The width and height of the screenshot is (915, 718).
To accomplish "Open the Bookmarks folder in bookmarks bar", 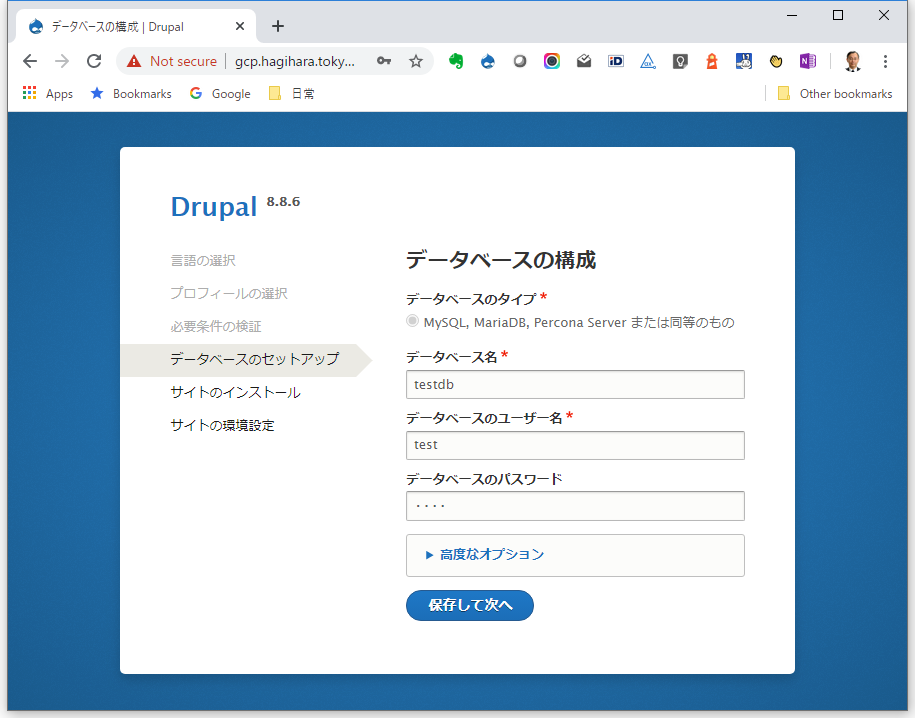I will coord(131,93).
